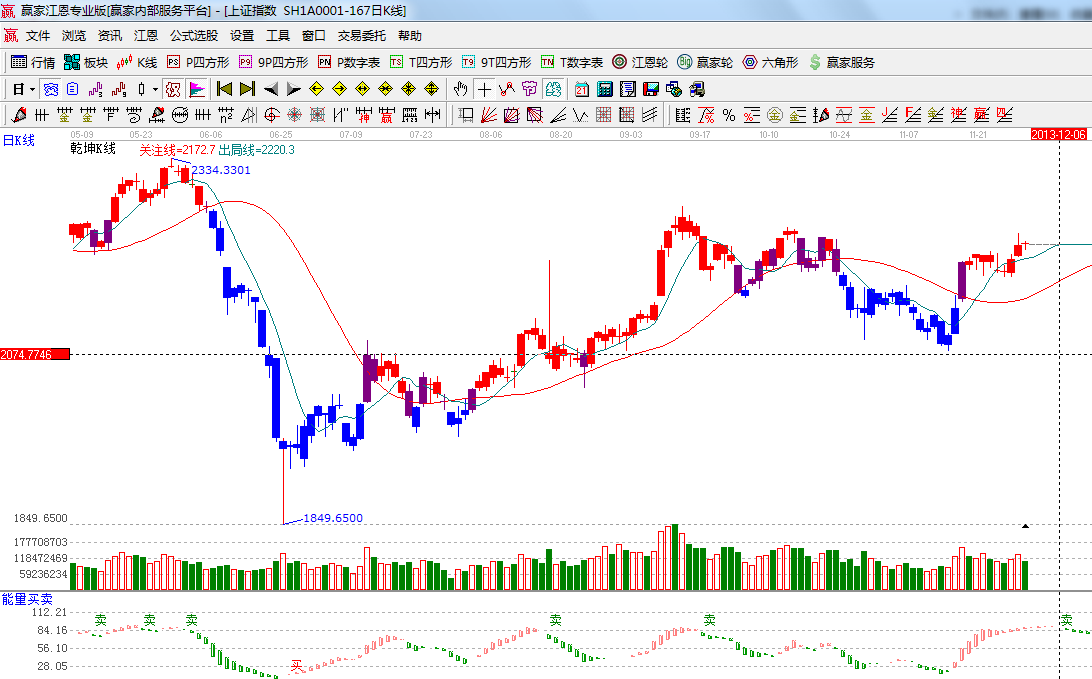
Task: Click the 六角形 hexagon chart button
Action: point(770,62)
